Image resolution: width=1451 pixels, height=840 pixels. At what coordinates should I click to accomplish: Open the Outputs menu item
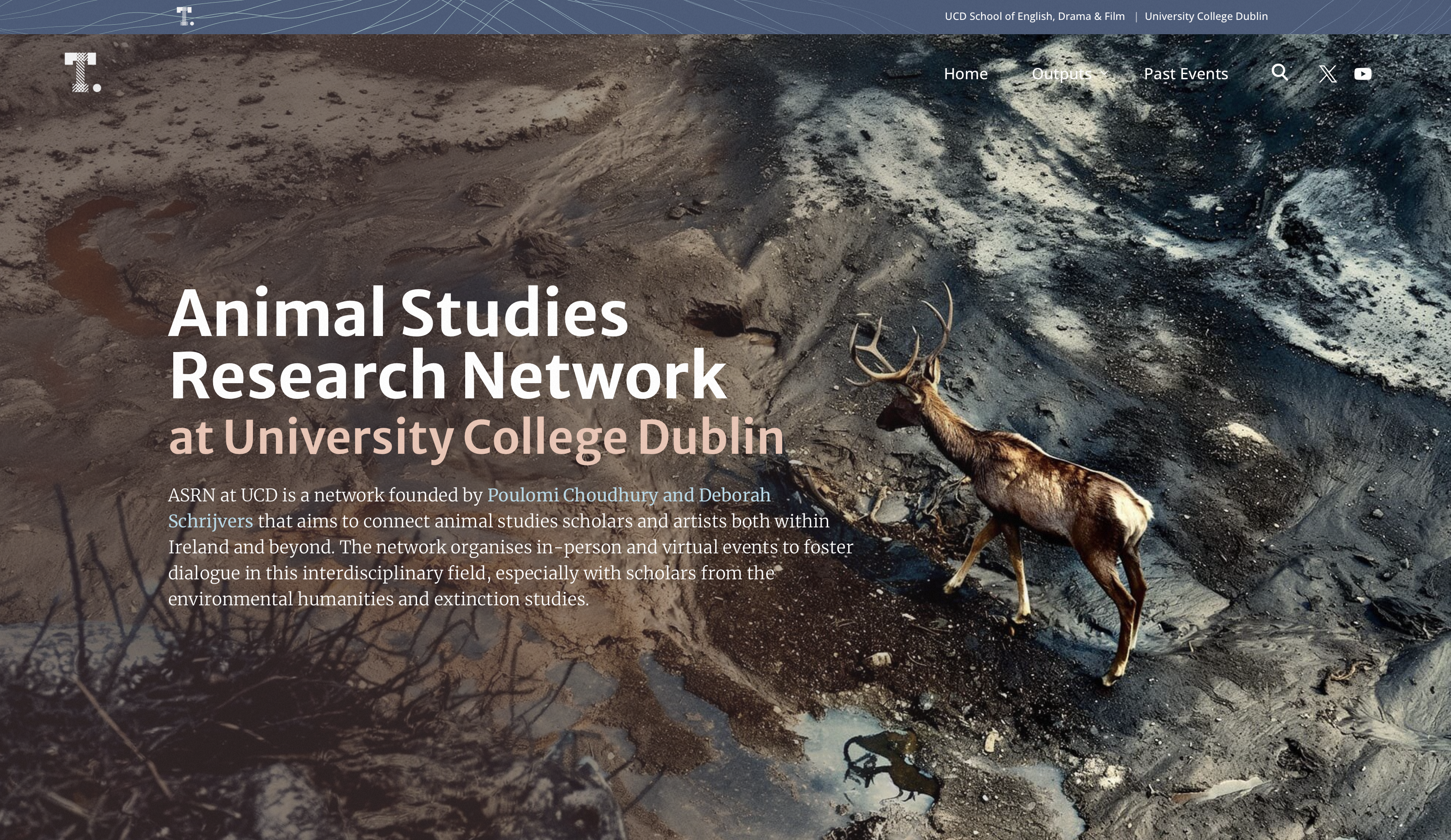coord(1061,74)
